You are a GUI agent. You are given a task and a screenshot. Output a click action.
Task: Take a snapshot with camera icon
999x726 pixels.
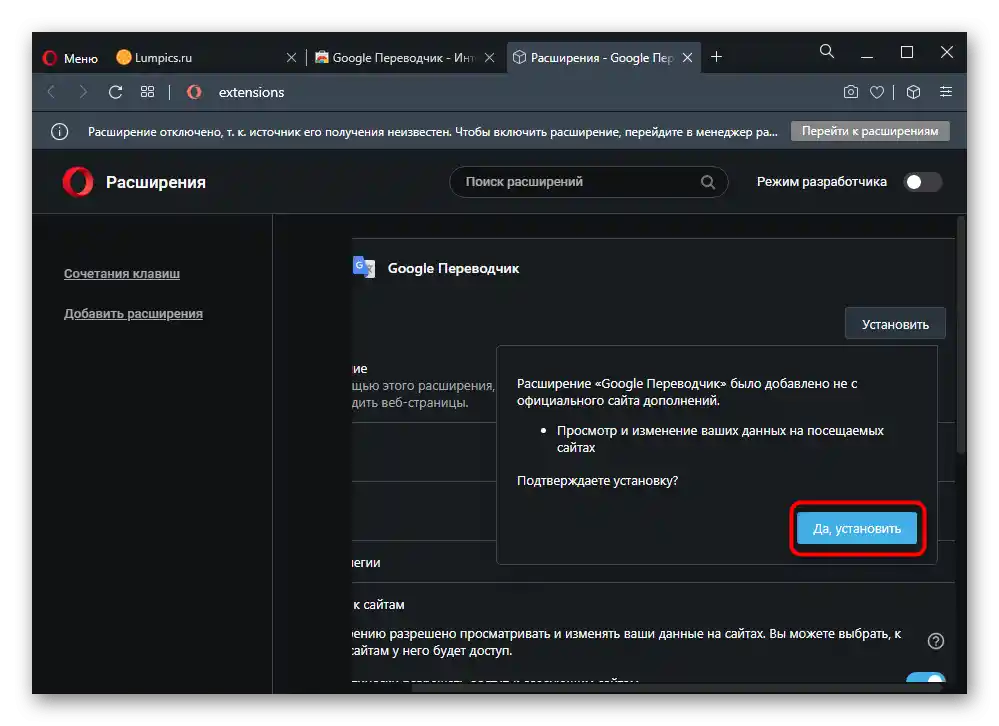click(x=851, y=92)
